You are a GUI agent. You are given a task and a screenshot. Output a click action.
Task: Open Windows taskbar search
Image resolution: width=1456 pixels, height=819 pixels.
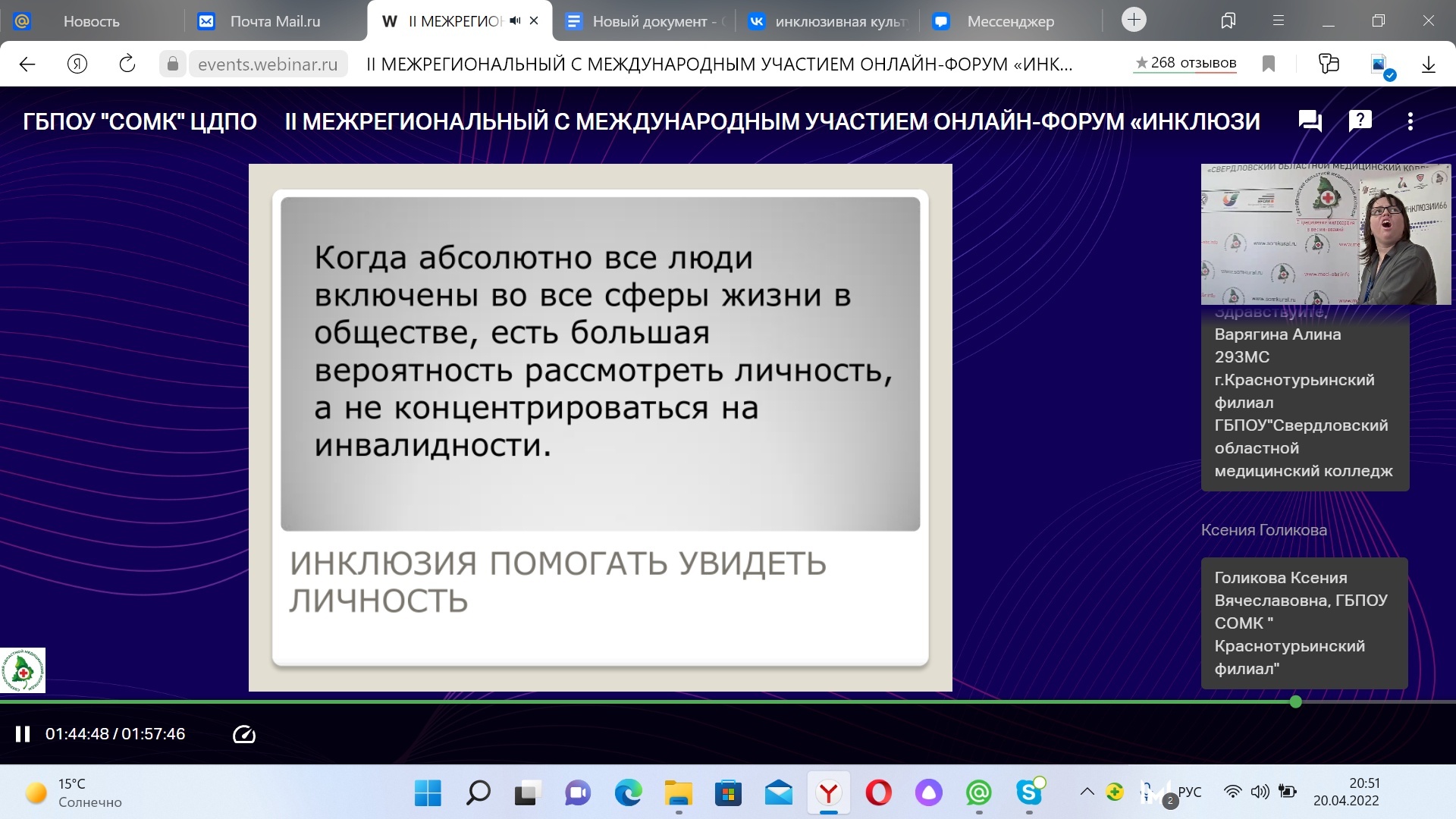click(x=478, y=793)
